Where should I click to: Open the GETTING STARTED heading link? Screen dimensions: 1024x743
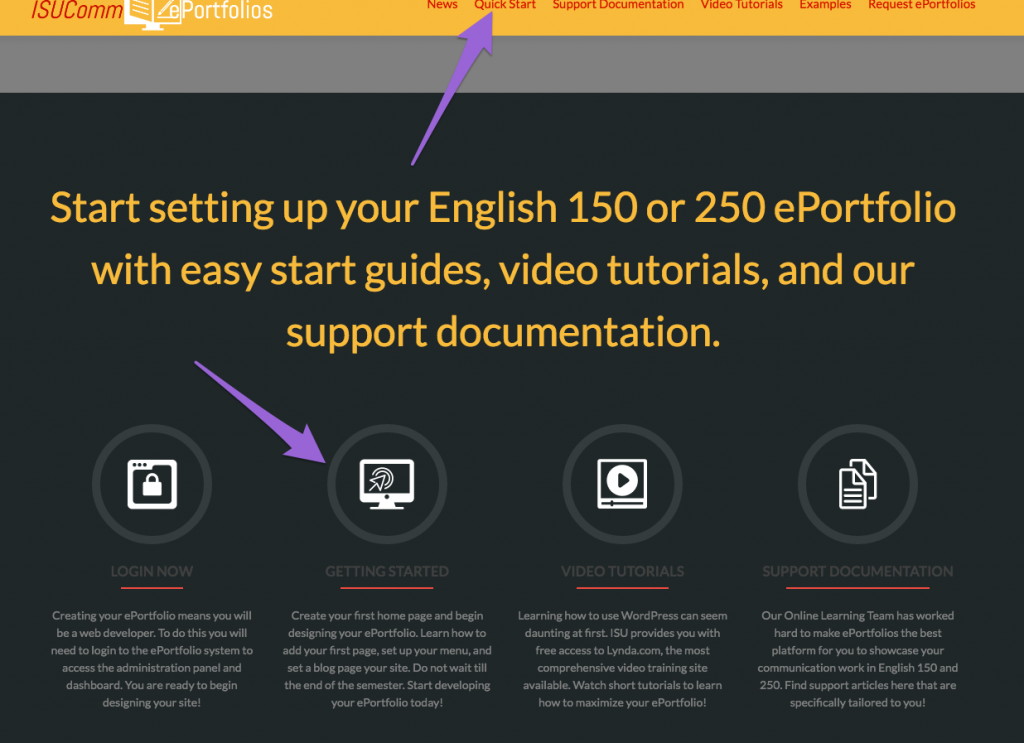387,571
